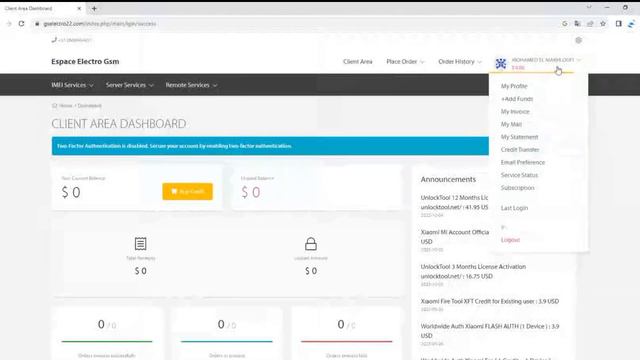Viewport: 640px width, 360px height.
Task: Click the Two-Factor Authentication notice banner
Action: point(270,146)
